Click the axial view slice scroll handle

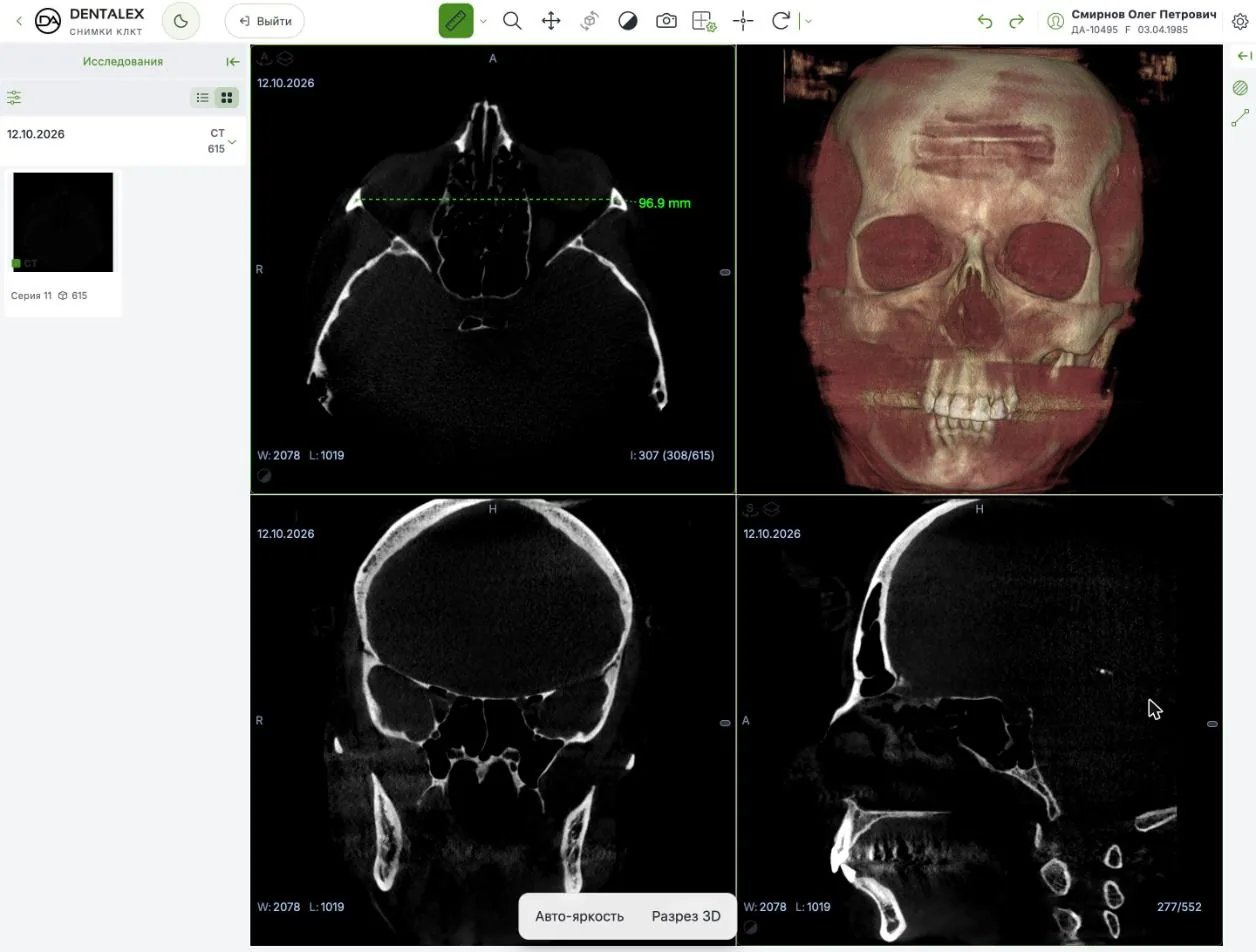[725, 272]
